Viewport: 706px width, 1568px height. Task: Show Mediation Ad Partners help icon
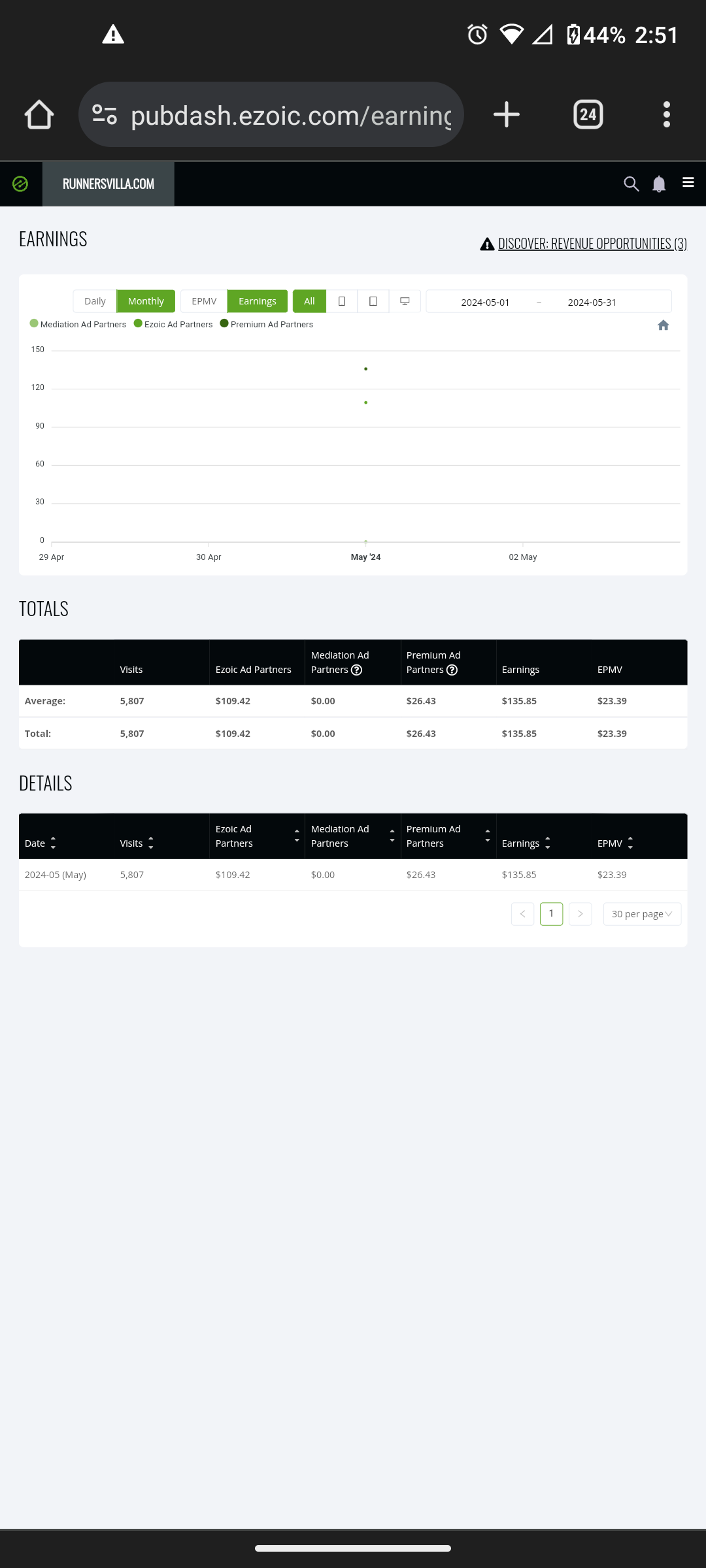click(356, 670)
